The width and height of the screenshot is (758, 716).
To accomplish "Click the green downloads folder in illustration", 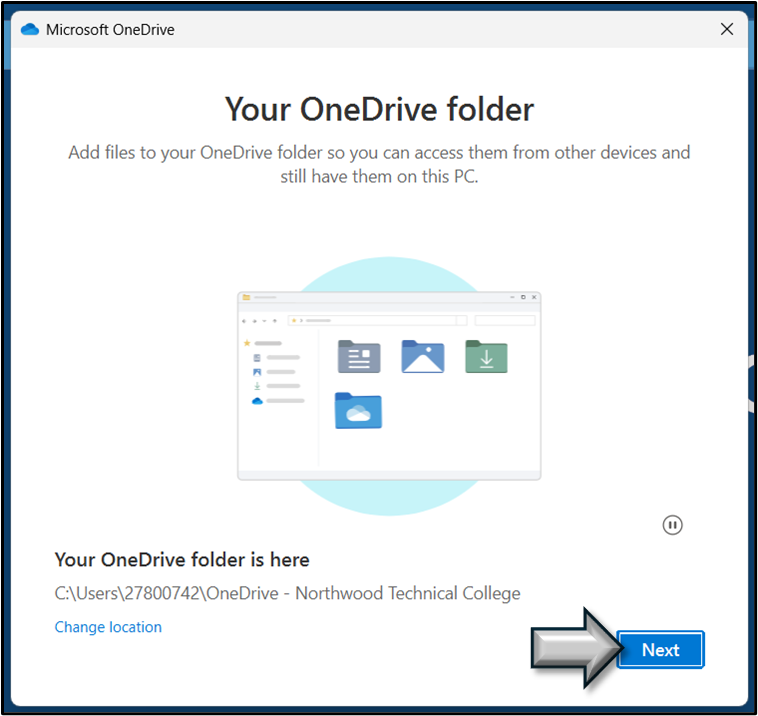I will tap(486, 357).
